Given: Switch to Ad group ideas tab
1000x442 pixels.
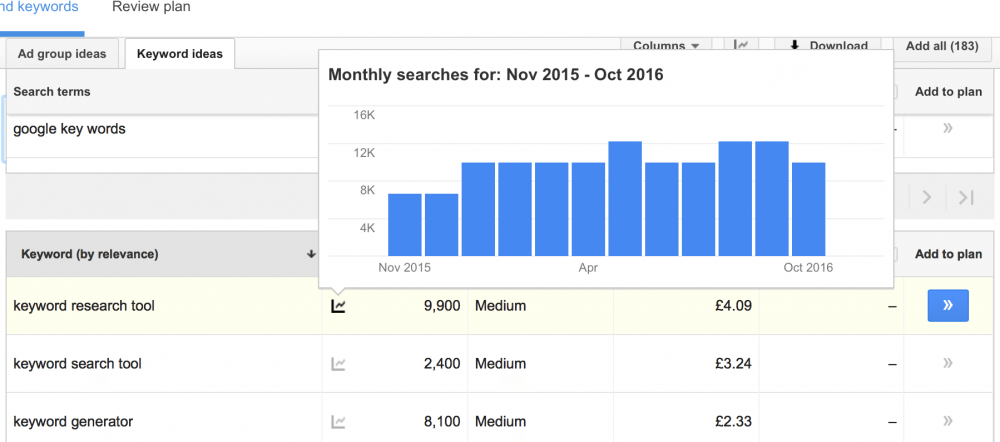Looking at the screenshot, I should [x=62, y=54].
